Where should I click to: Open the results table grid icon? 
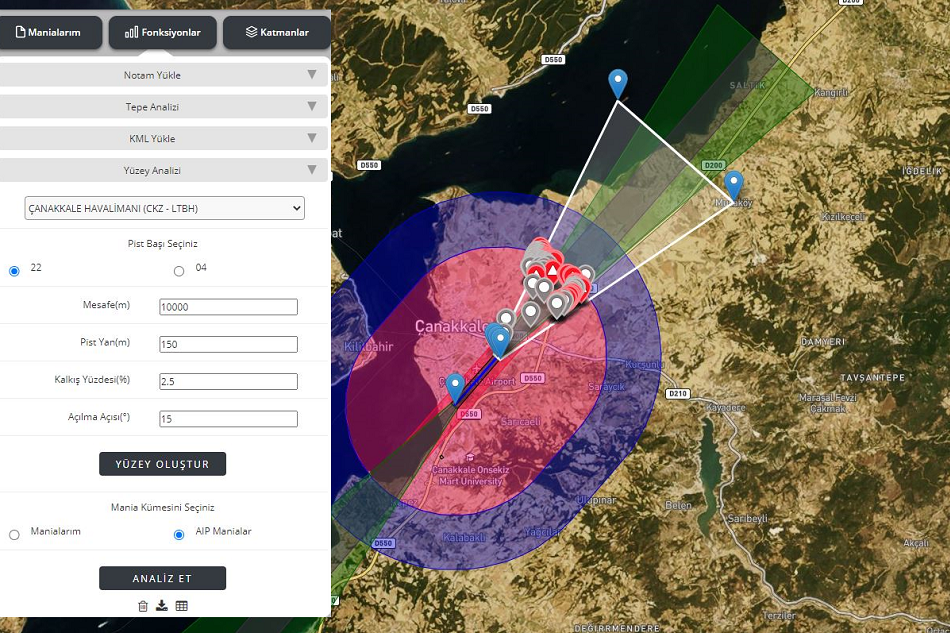pos(182,606)
